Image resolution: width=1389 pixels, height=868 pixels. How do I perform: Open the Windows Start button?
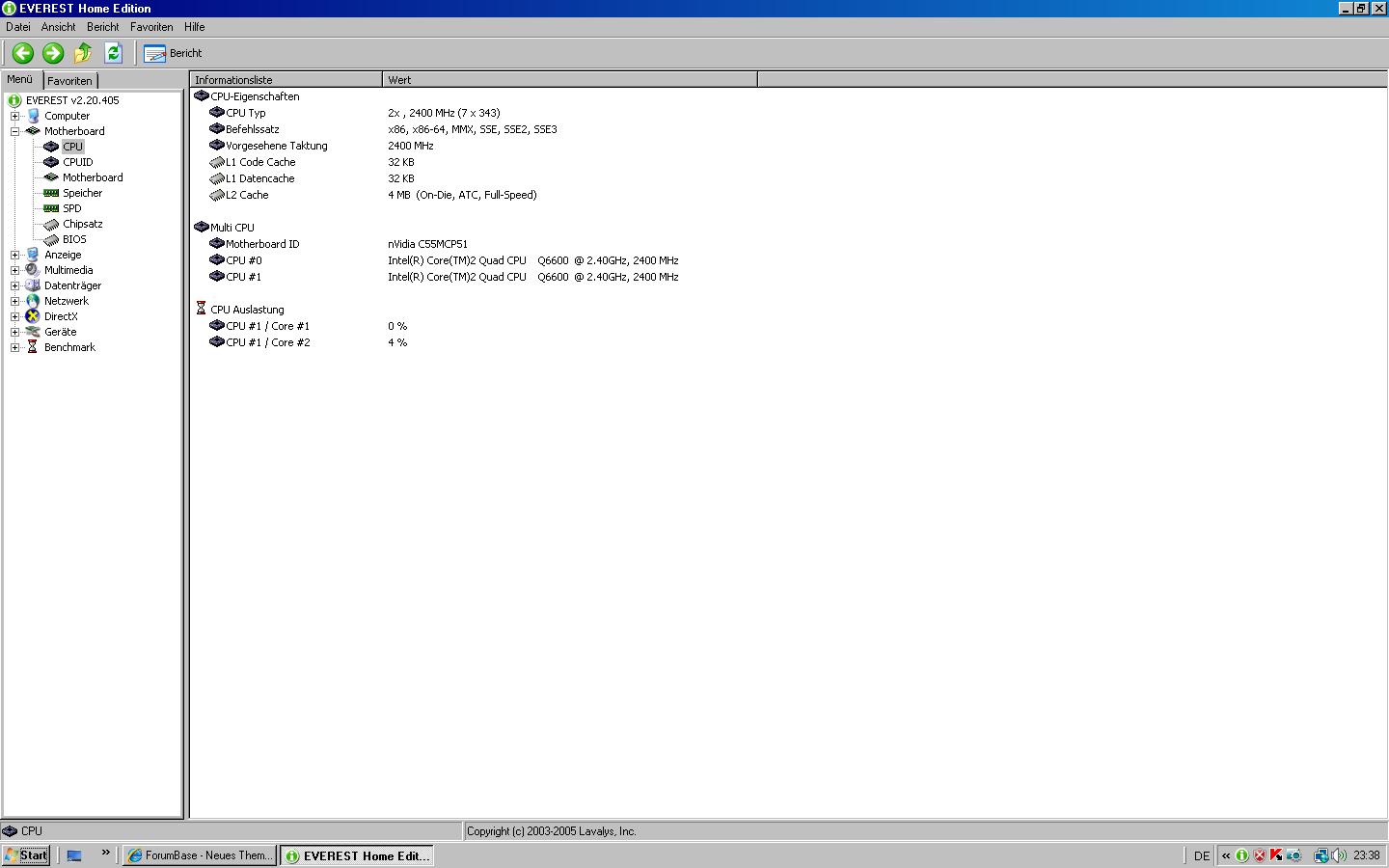26,855
